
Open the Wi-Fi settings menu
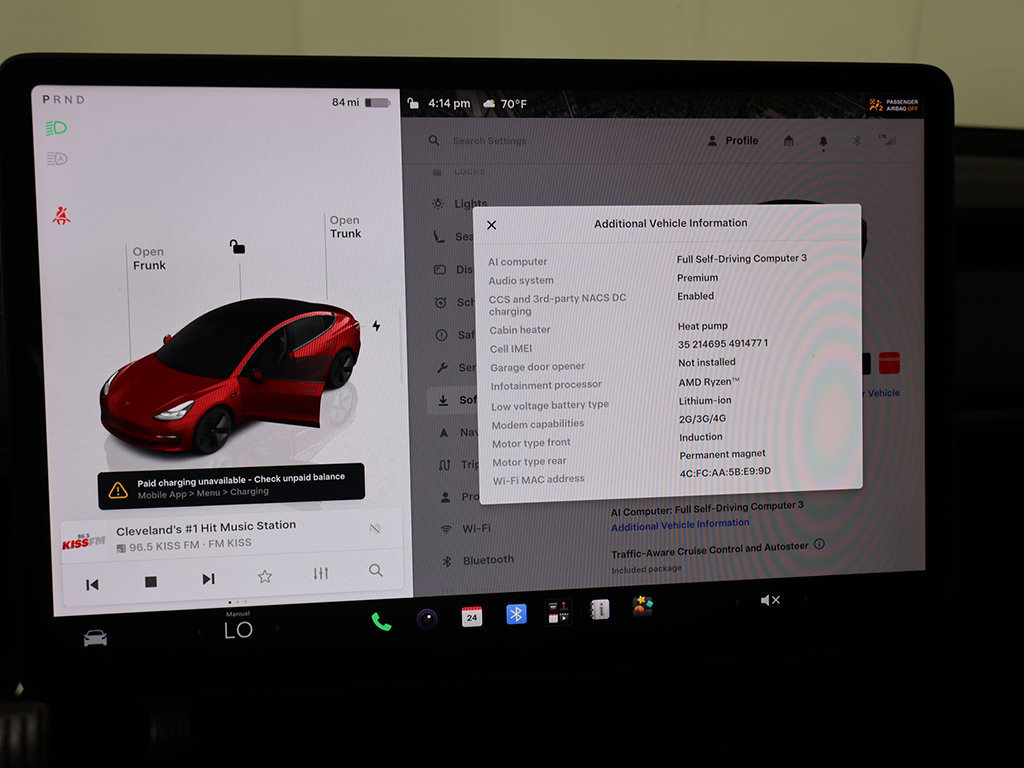466,528
